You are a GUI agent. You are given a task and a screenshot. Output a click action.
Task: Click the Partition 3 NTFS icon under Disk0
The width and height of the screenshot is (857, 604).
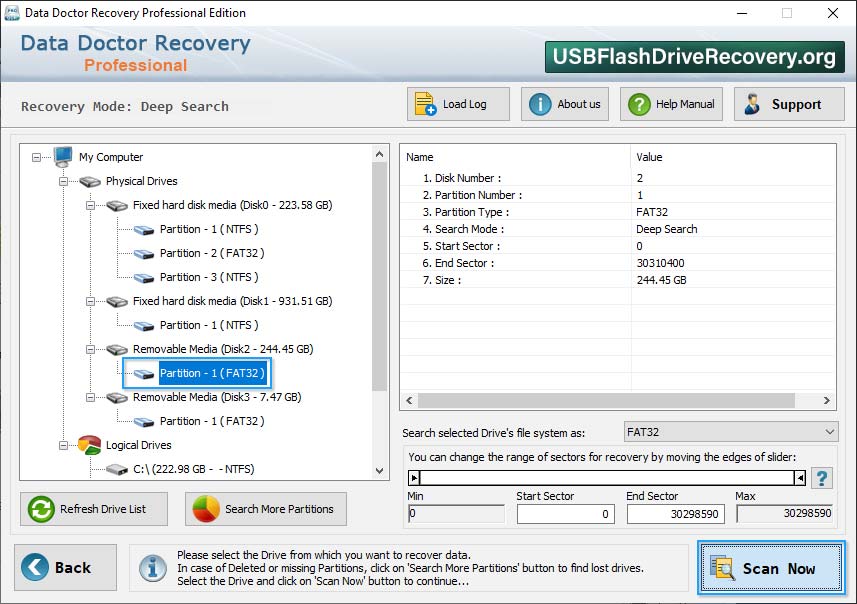coord(144,278)
